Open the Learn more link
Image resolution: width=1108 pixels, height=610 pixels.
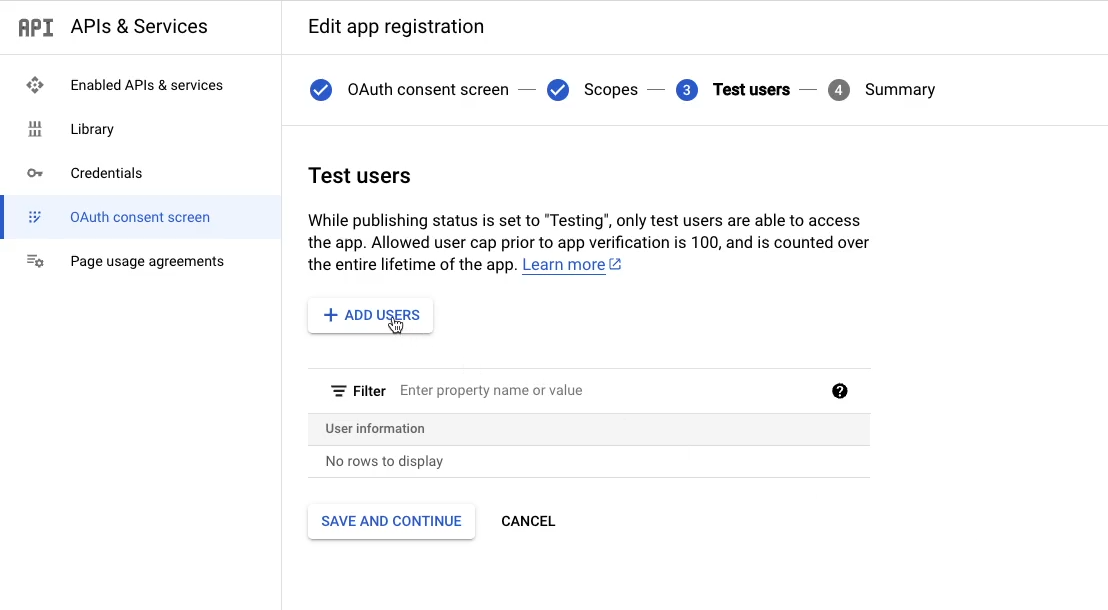coord(563,264)
